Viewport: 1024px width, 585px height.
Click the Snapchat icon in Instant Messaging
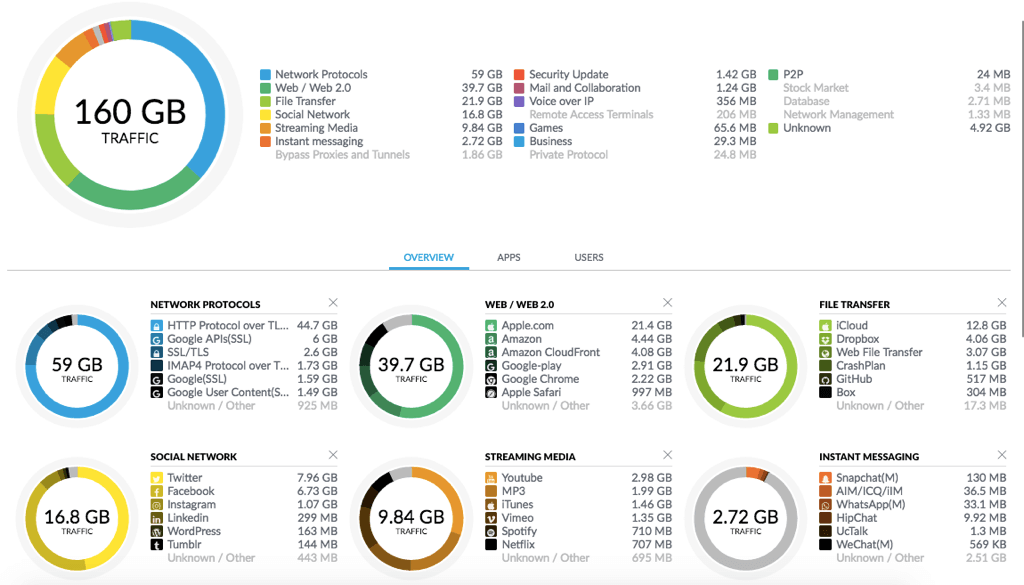click(x=825, y=478)
